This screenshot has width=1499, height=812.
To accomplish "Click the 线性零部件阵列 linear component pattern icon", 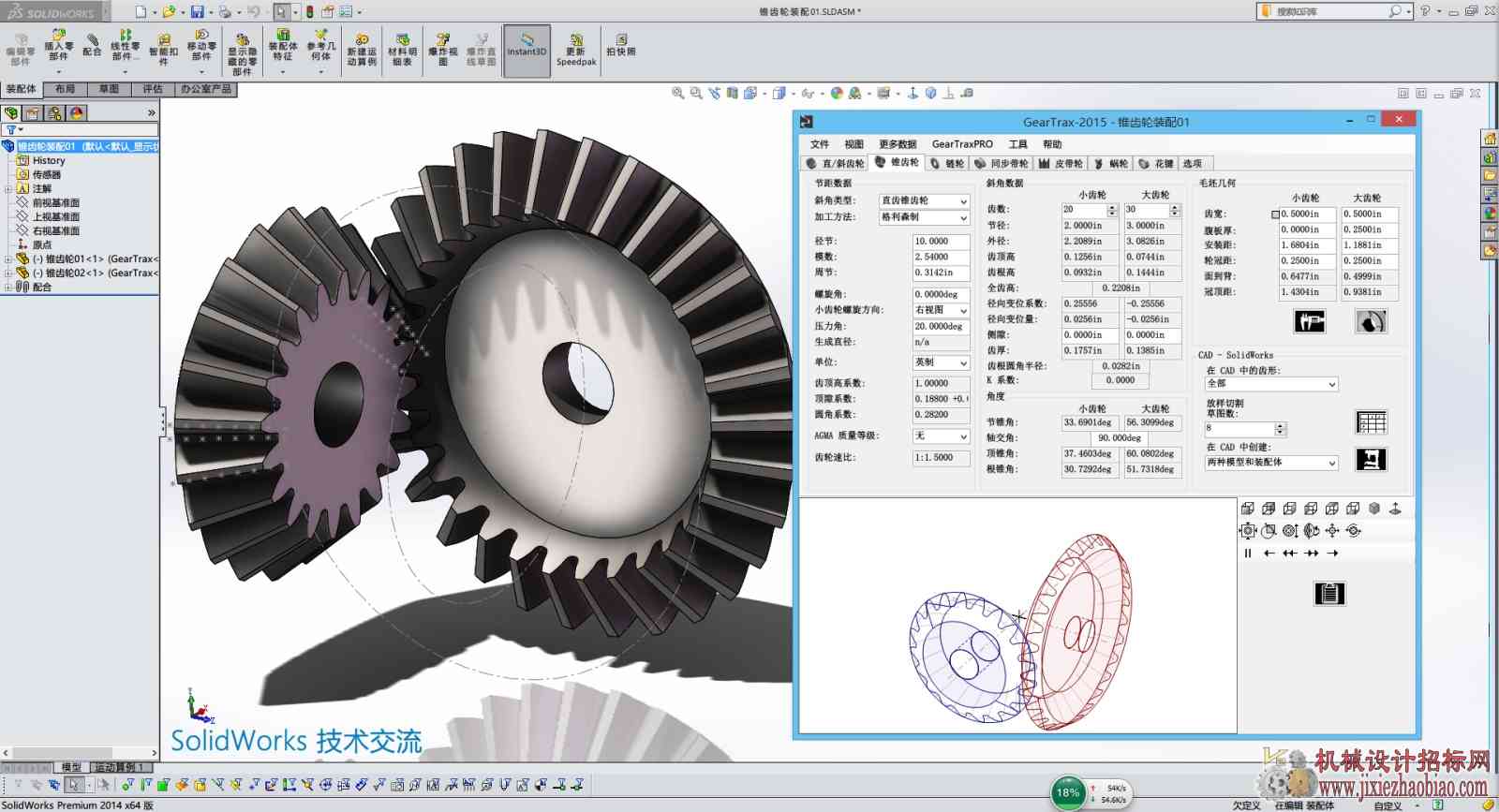I will click(x=125, y=46).
